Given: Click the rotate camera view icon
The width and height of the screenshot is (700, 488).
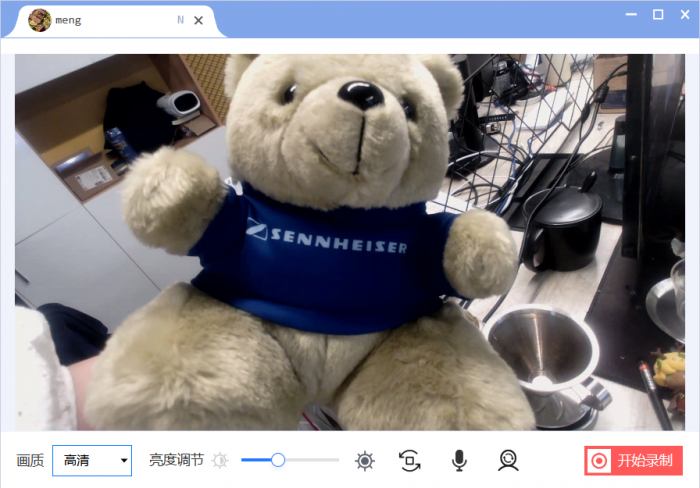Looking at the screenshot, I should click(409, 461).
